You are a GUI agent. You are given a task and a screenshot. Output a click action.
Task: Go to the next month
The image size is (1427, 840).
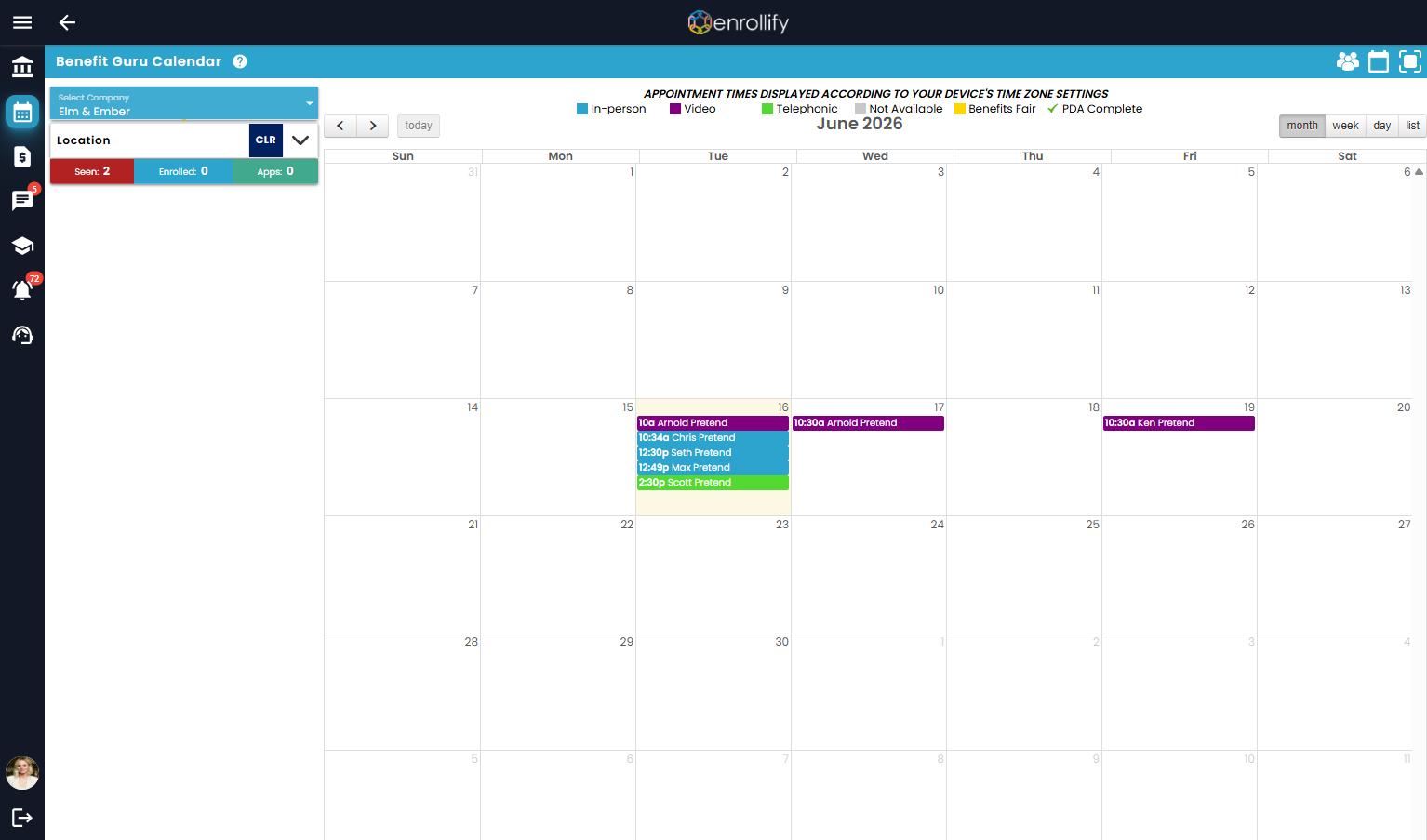click(373, 126)
